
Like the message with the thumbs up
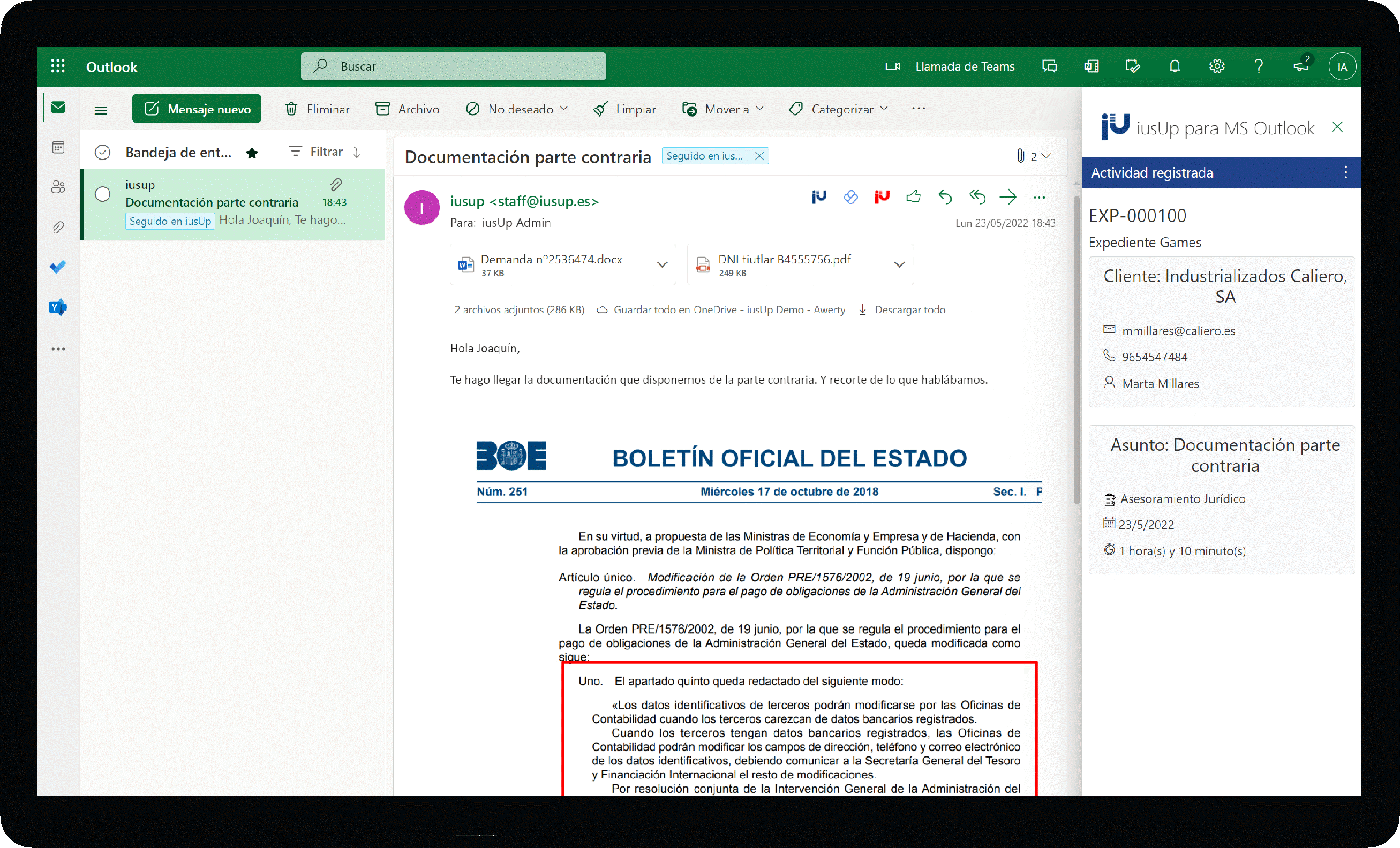pos(913,196)
